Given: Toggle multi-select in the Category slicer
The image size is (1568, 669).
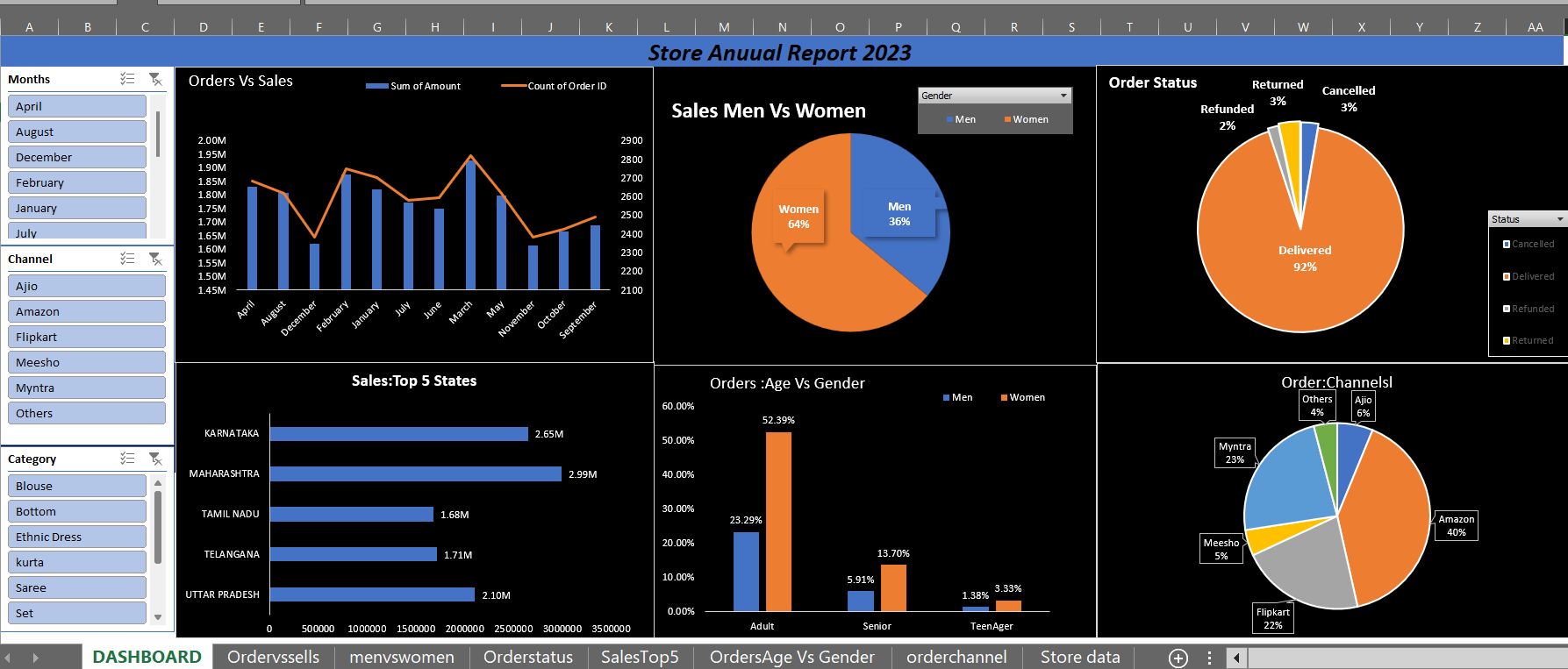Looking at the screenshot, I should point(127,459).
